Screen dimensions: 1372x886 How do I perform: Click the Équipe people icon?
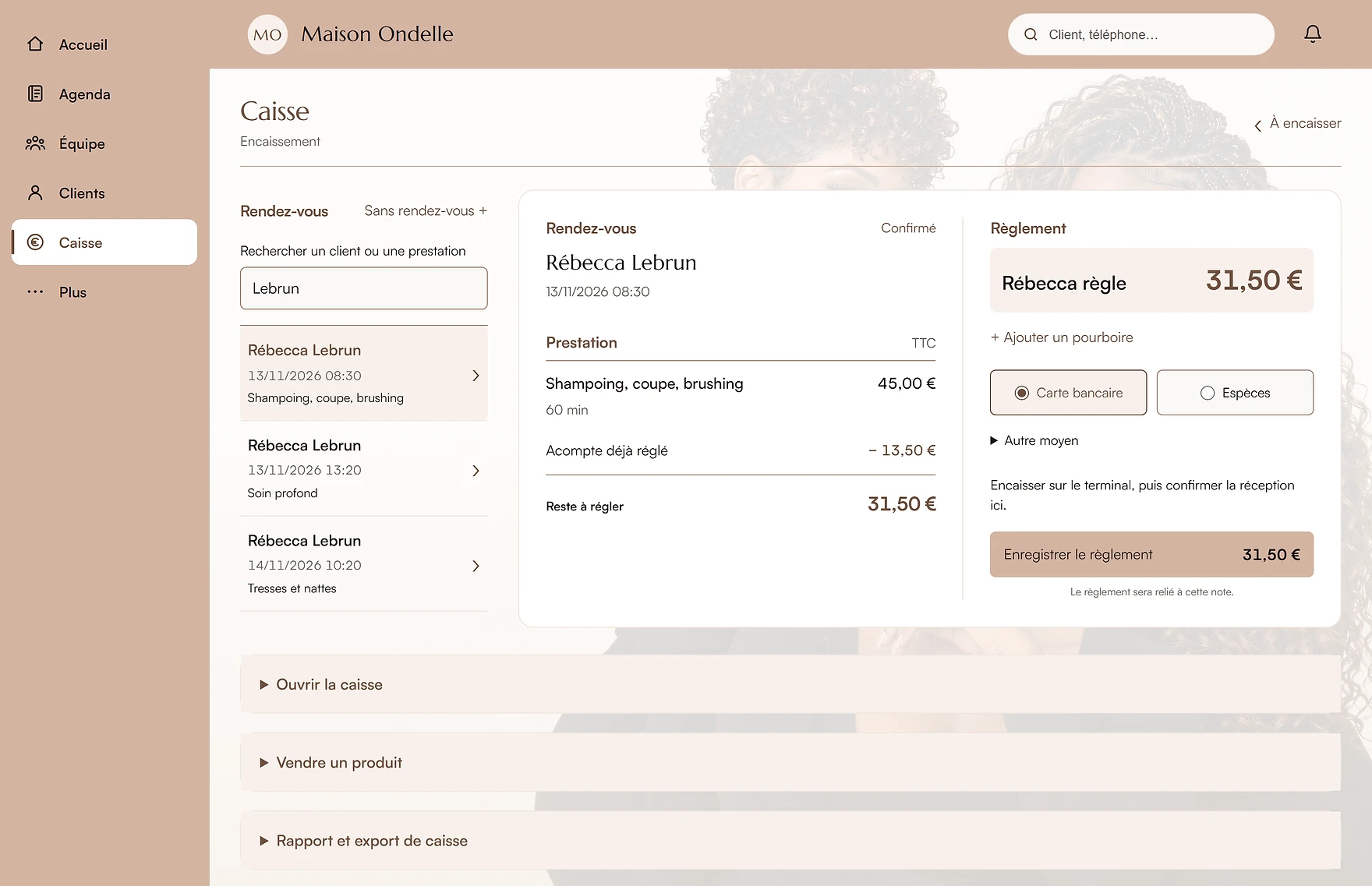[35, 143]
